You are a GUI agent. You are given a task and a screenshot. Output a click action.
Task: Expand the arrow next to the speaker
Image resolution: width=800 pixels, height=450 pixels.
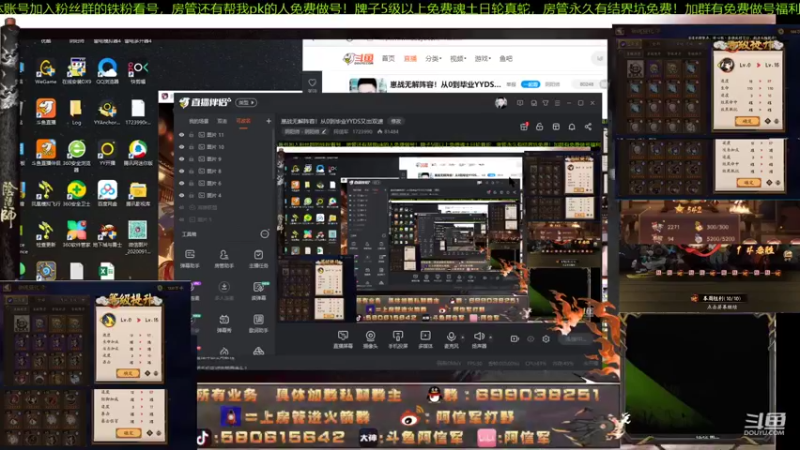tap(490, 337)
